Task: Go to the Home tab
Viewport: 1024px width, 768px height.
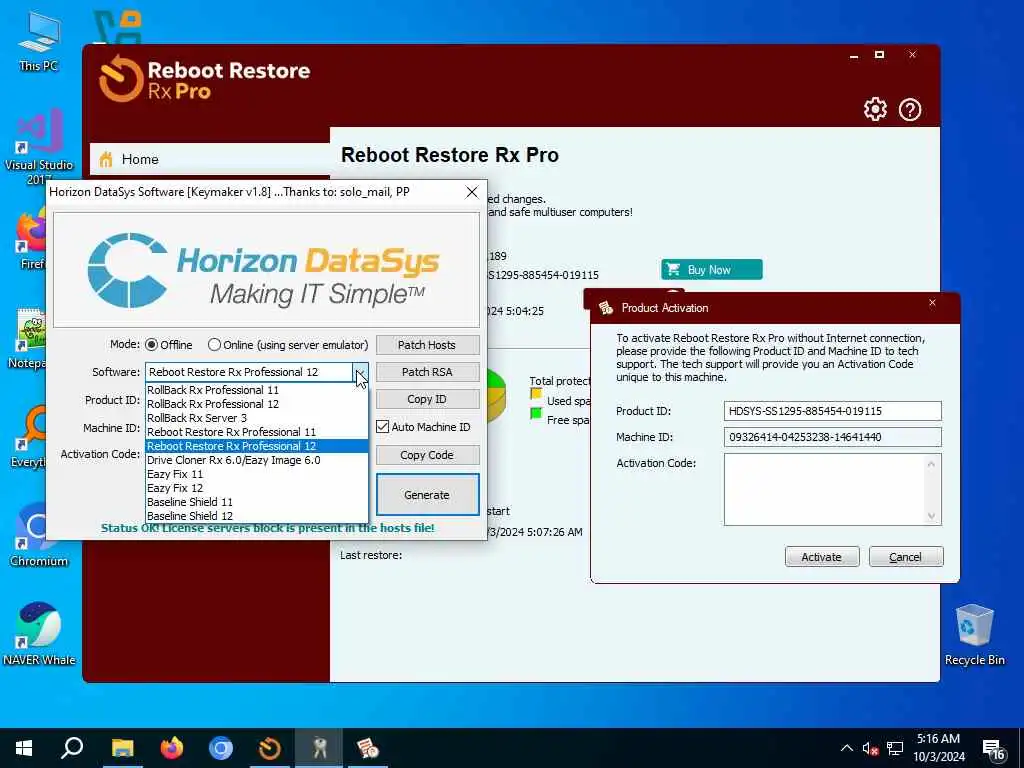Action: [209, 159]
